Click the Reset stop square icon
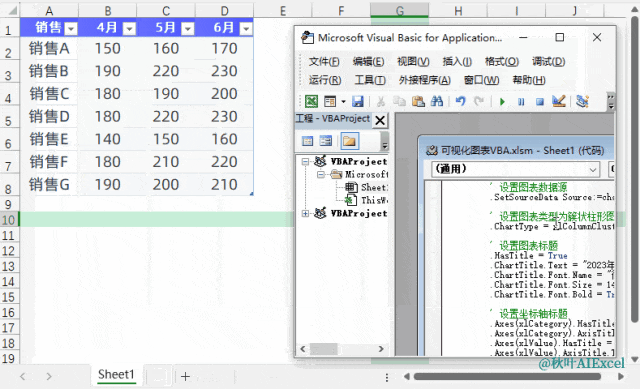640x389 pixels. pos(540,101)
